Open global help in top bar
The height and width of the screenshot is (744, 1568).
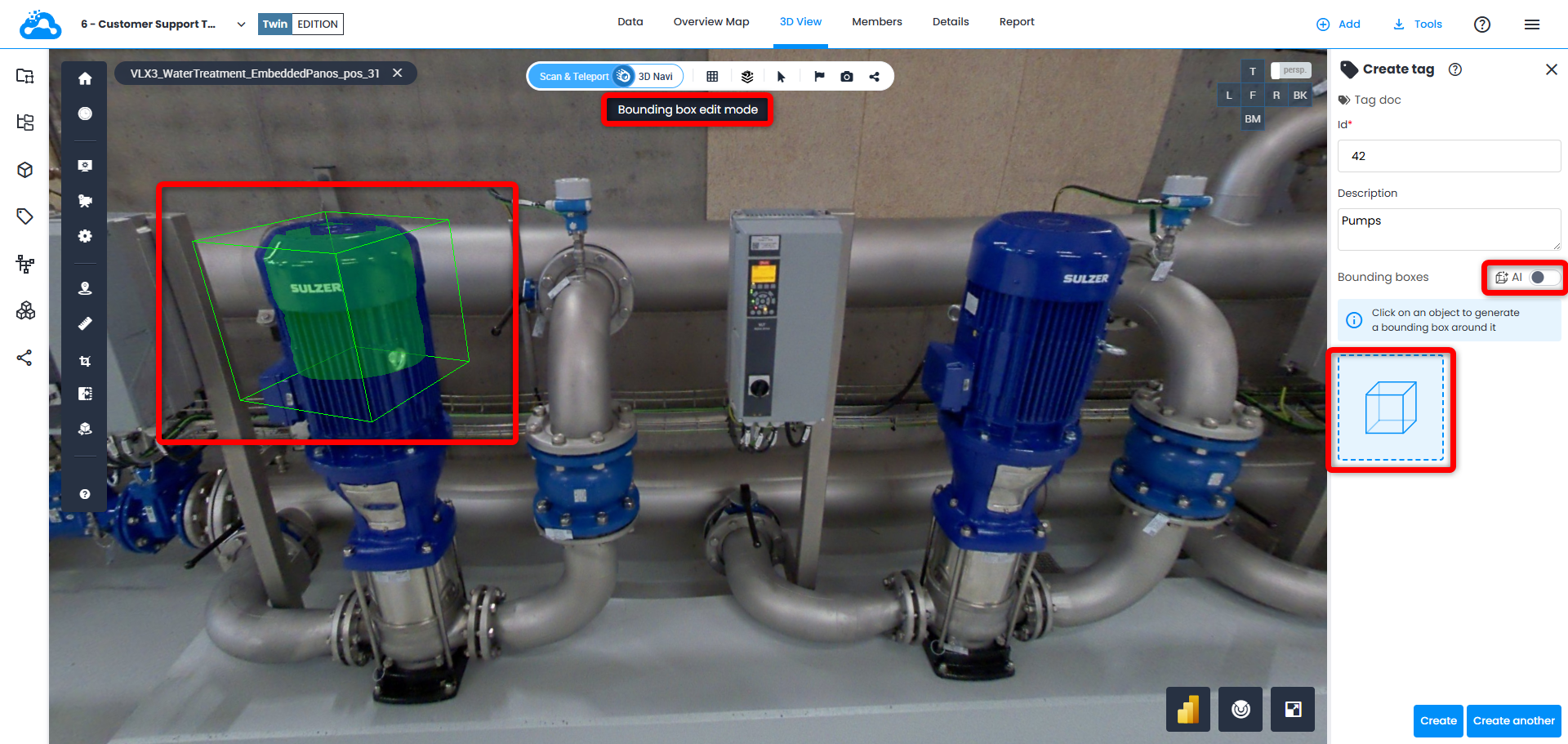tap(1482, 25)
